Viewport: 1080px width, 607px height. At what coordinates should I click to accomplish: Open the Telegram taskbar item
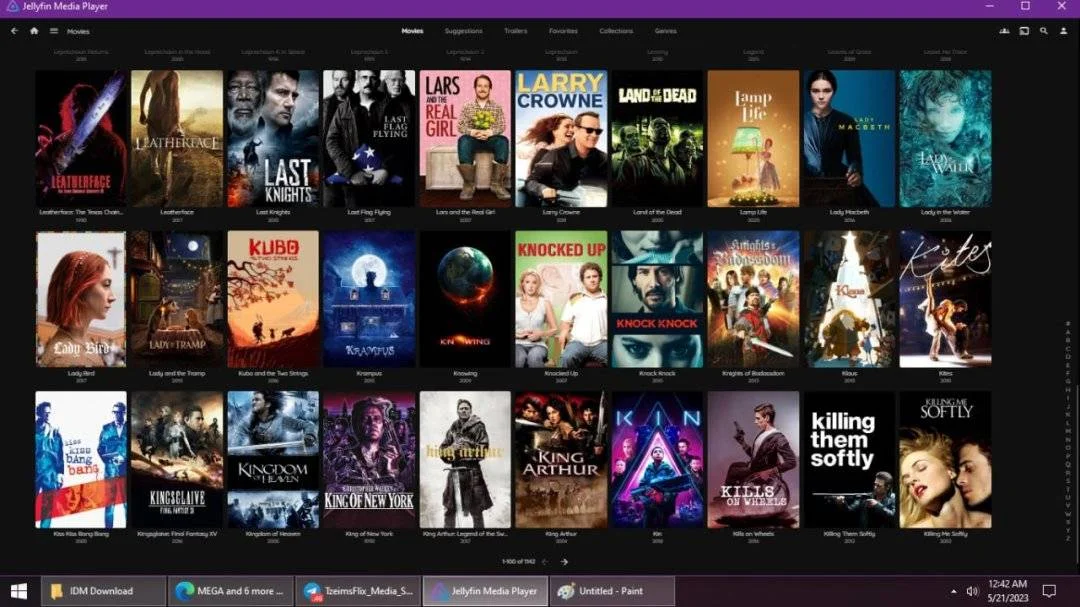click(358, 591)
